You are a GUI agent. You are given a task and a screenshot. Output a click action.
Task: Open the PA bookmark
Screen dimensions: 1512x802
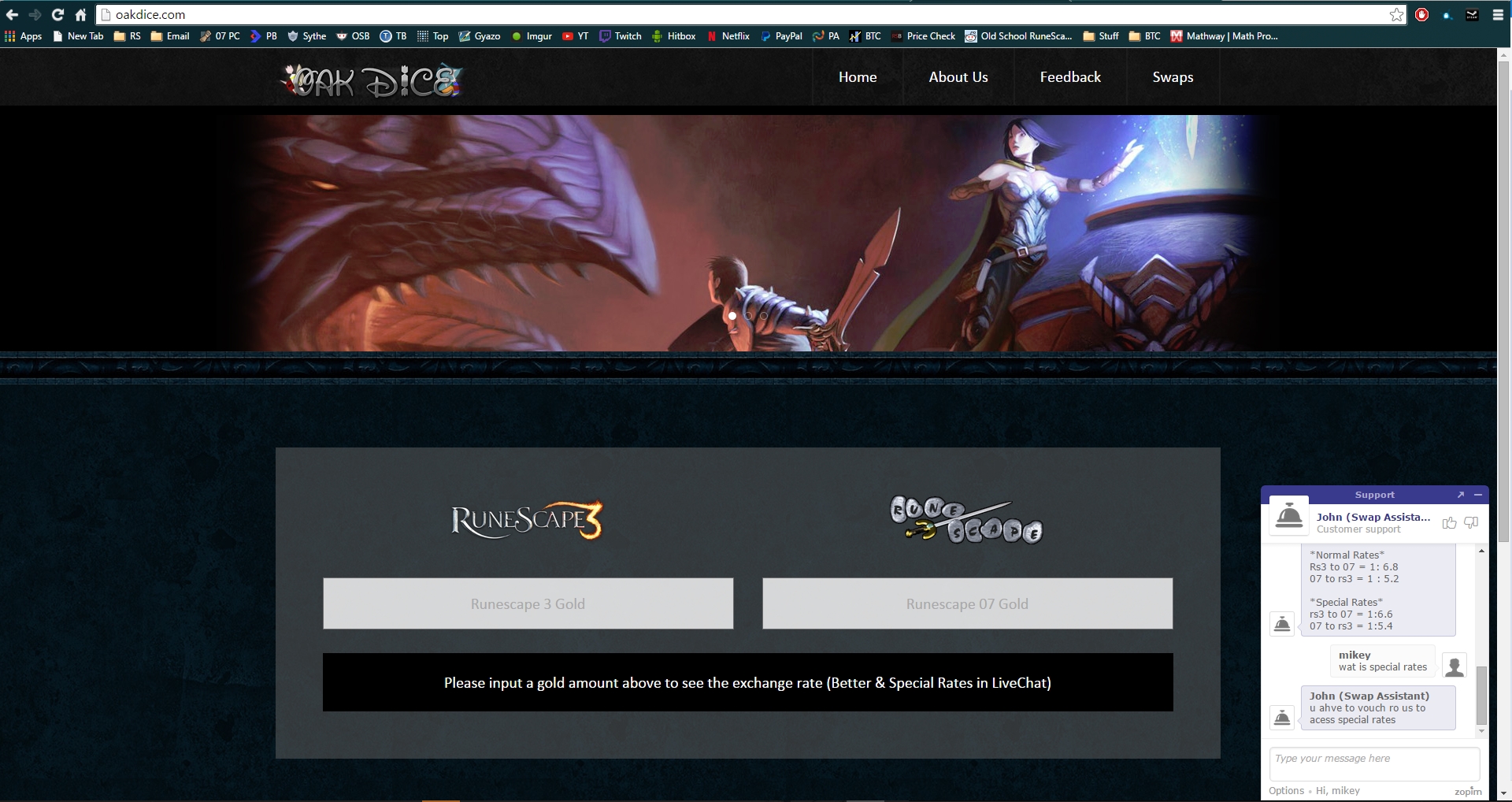(826, 36)
